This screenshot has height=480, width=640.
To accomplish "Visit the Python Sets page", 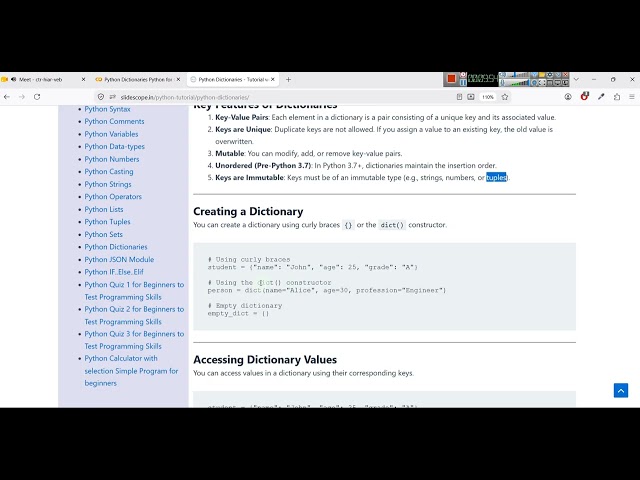I will click(103, 234).
